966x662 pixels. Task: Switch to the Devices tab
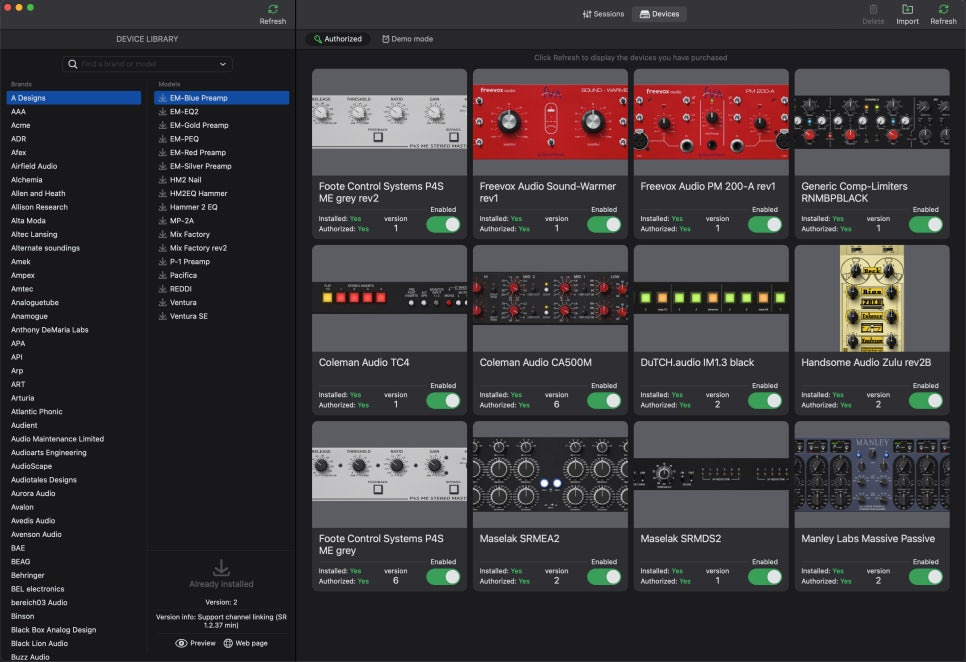pos(659,14)
